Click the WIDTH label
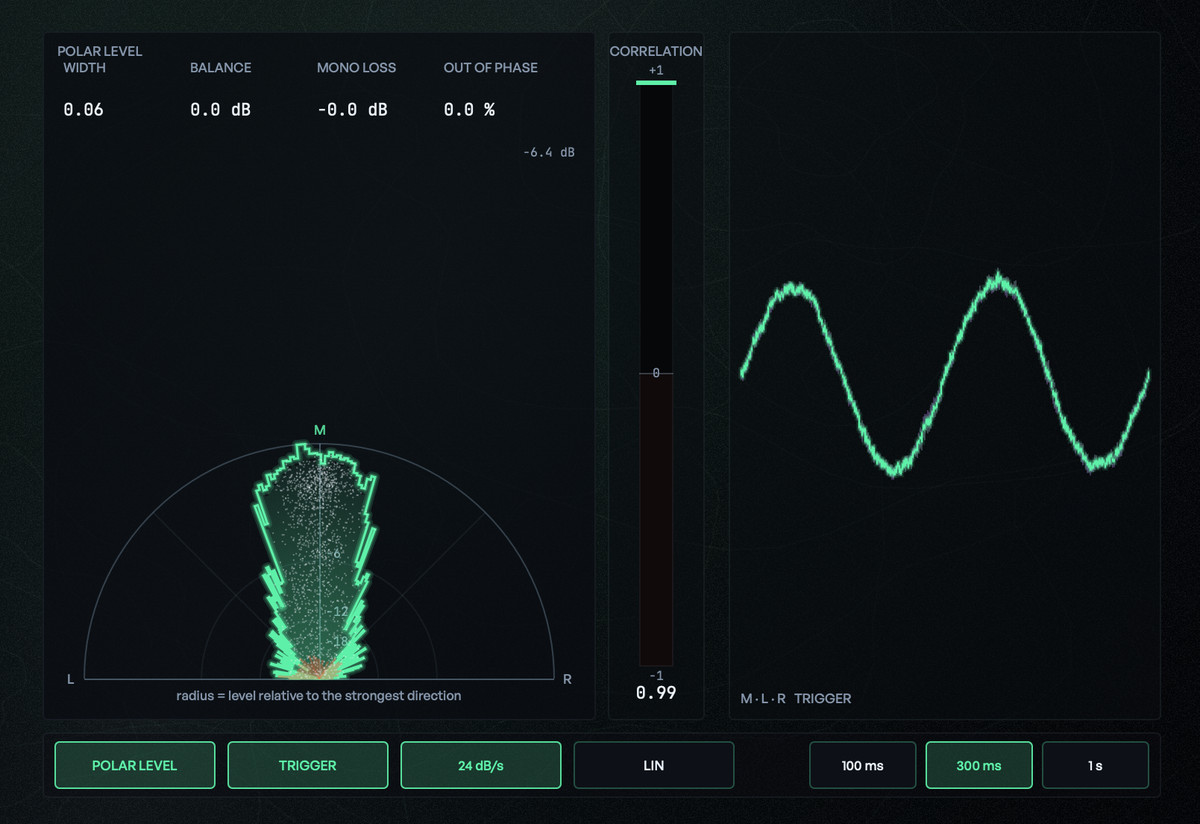This screenshot has height=824, width=1200. pyautogui.click(x=85, y=68)
